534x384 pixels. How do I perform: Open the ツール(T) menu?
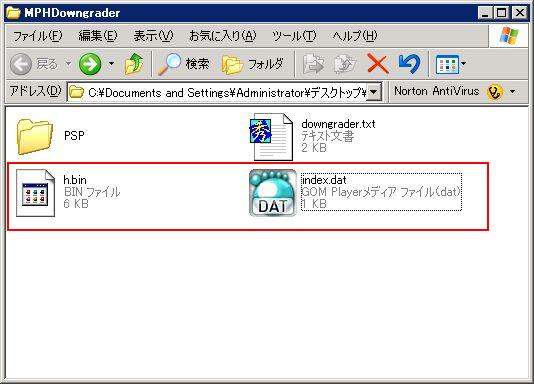(294, 36)
